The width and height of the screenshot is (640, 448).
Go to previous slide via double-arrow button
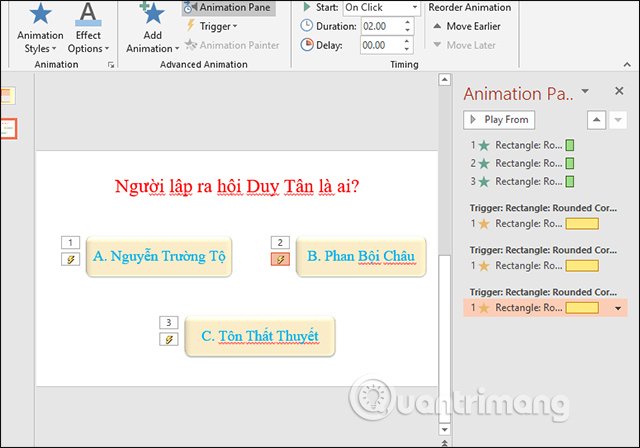[x=444, y=442]
